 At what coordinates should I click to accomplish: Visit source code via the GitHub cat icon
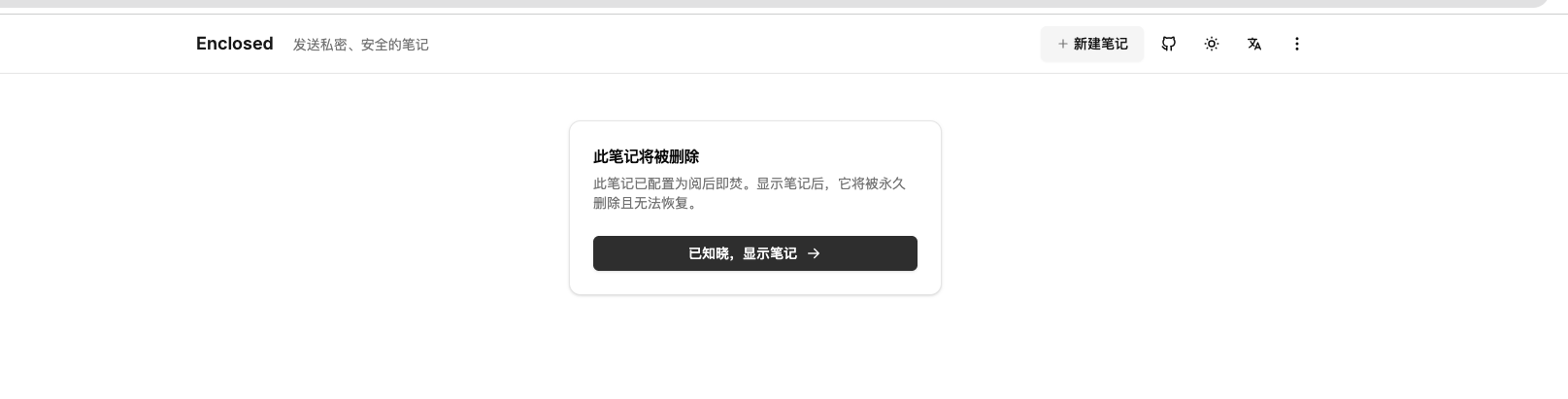tap(1169, 44)
